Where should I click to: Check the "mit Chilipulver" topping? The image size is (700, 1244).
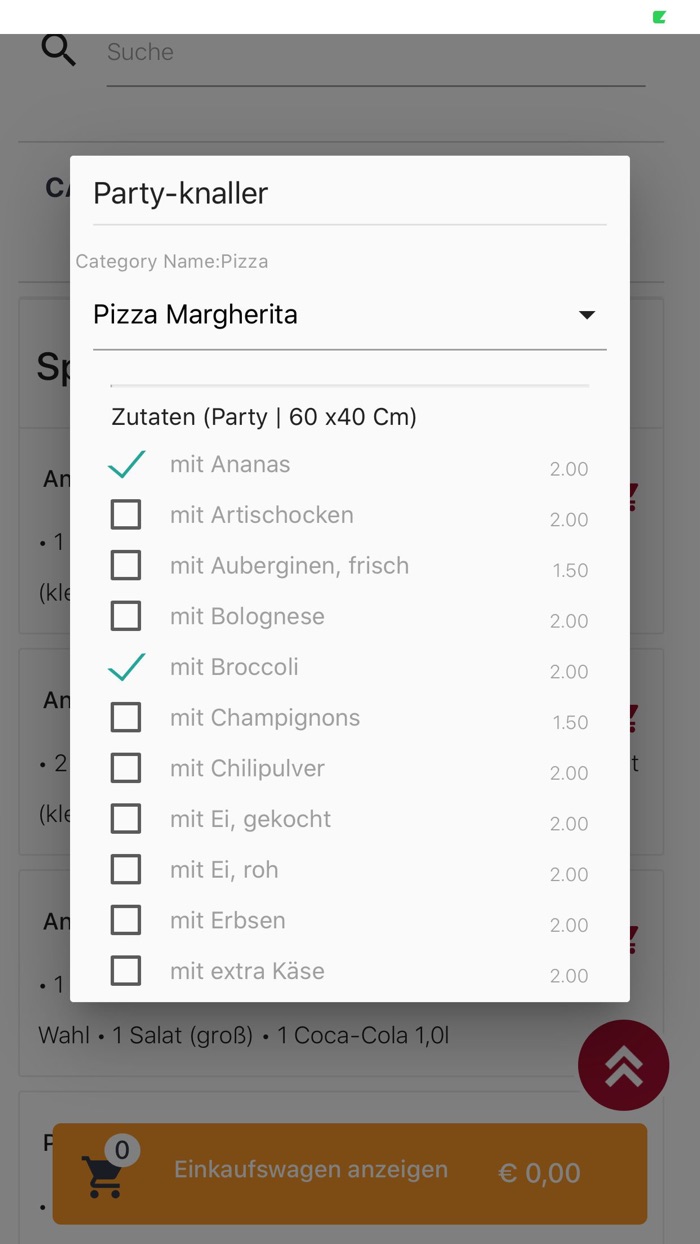tap(126, 767)
